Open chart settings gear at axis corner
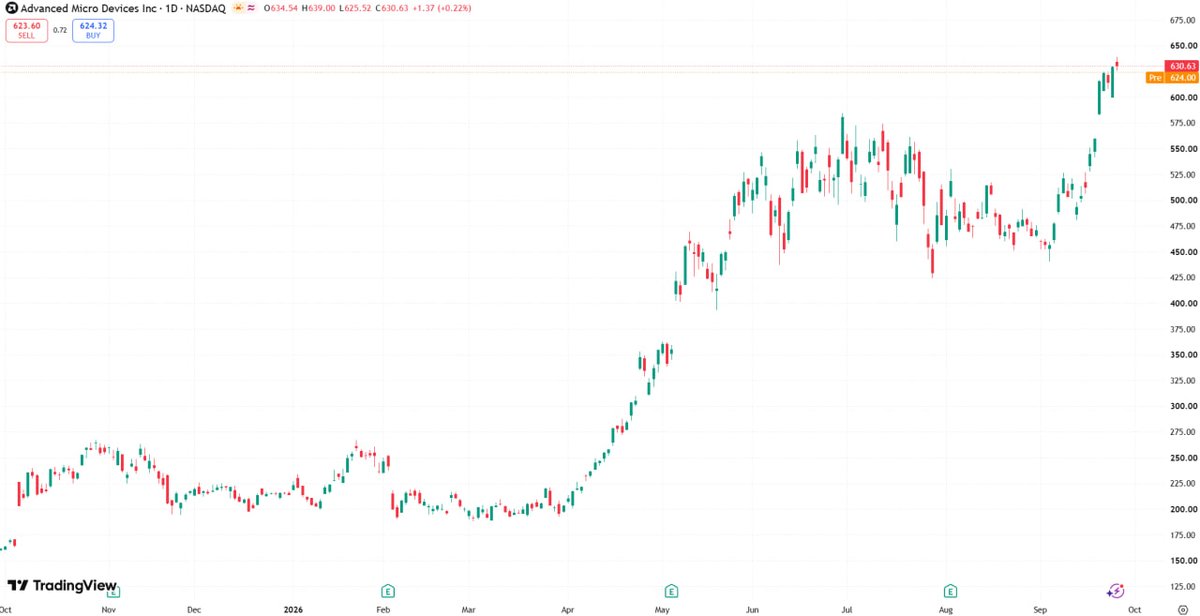Viewport: 1200px width, 616px height. pyautogui.click(x=1182, y=609)
